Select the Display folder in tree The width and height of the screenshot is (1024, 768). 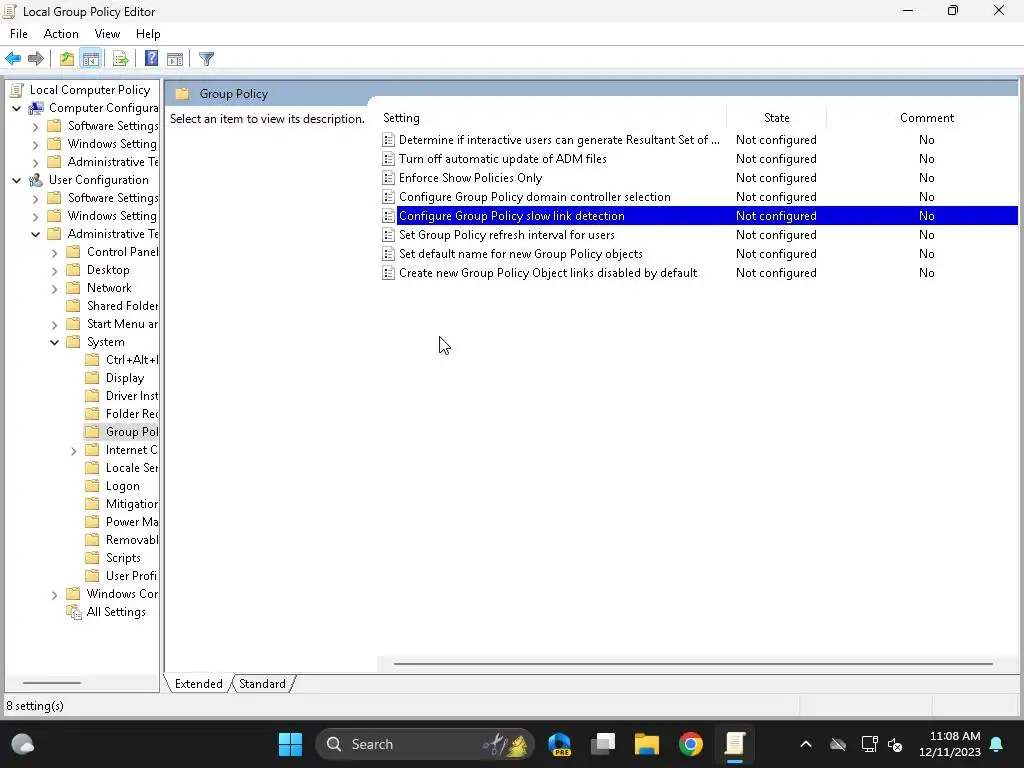pos(125,378)
